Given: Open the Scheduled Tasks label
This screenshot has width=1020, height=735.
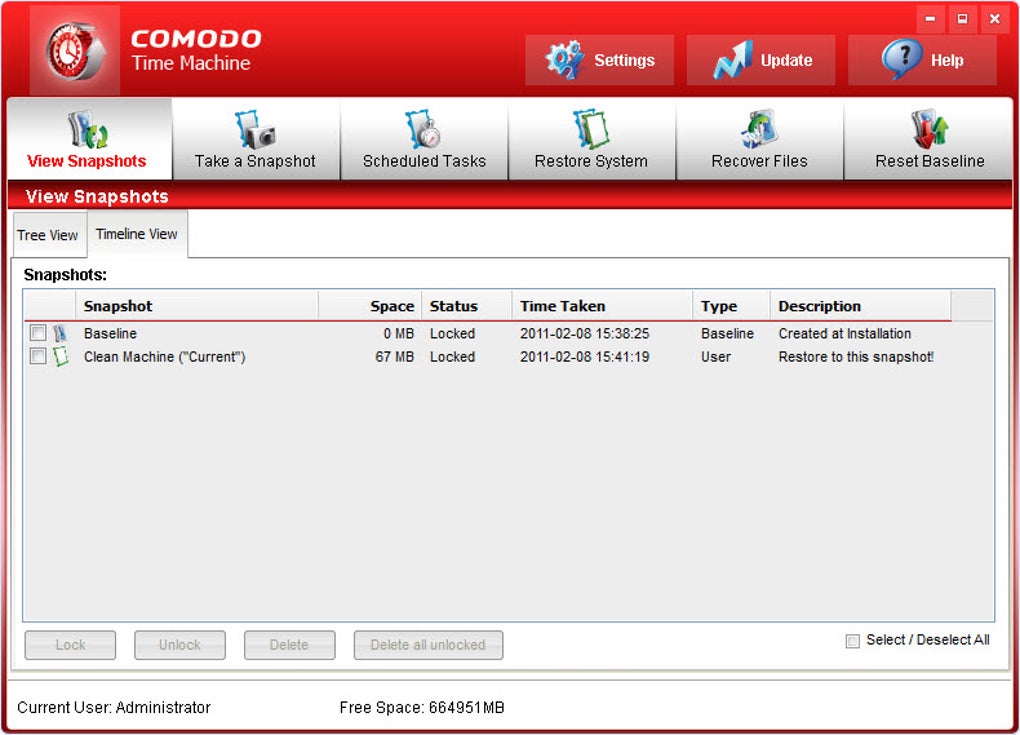Looking at the screenshot, I should click(424, 161).
